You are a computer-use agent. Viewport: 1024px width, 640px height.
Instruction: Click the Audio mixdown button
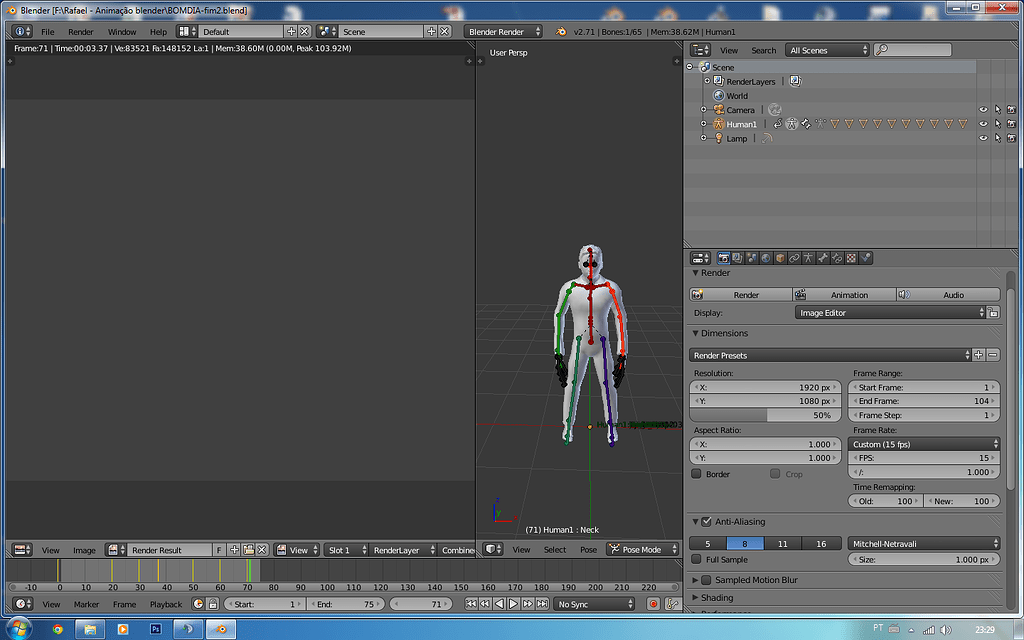click(x=948, y=295)
